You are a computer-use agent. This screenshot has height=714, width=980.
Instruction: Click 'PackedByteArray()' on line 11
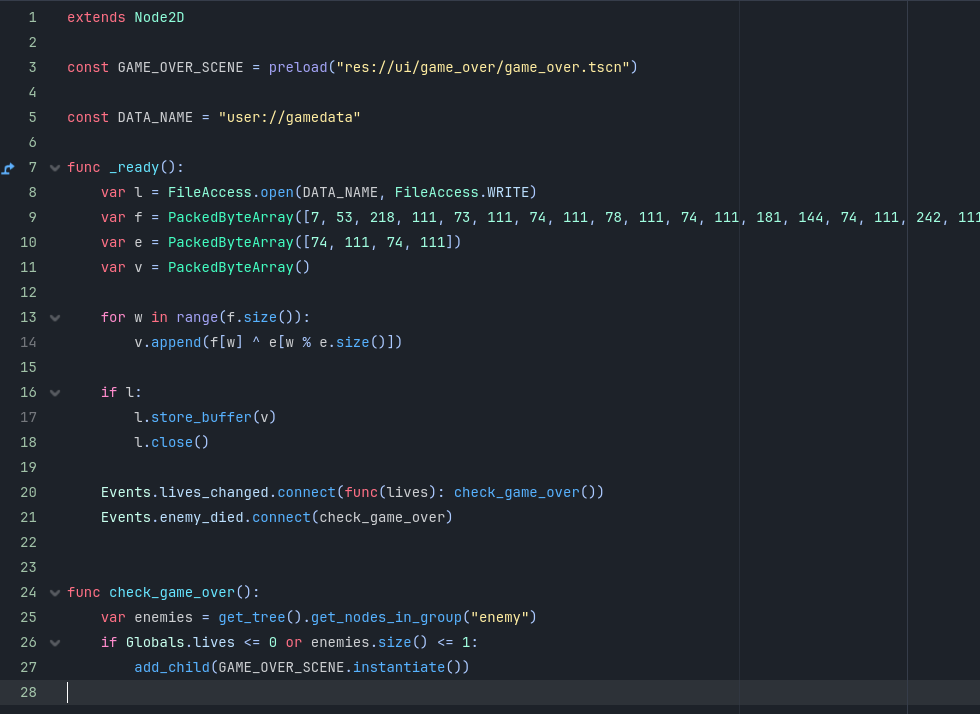click(x=239, y=268)
